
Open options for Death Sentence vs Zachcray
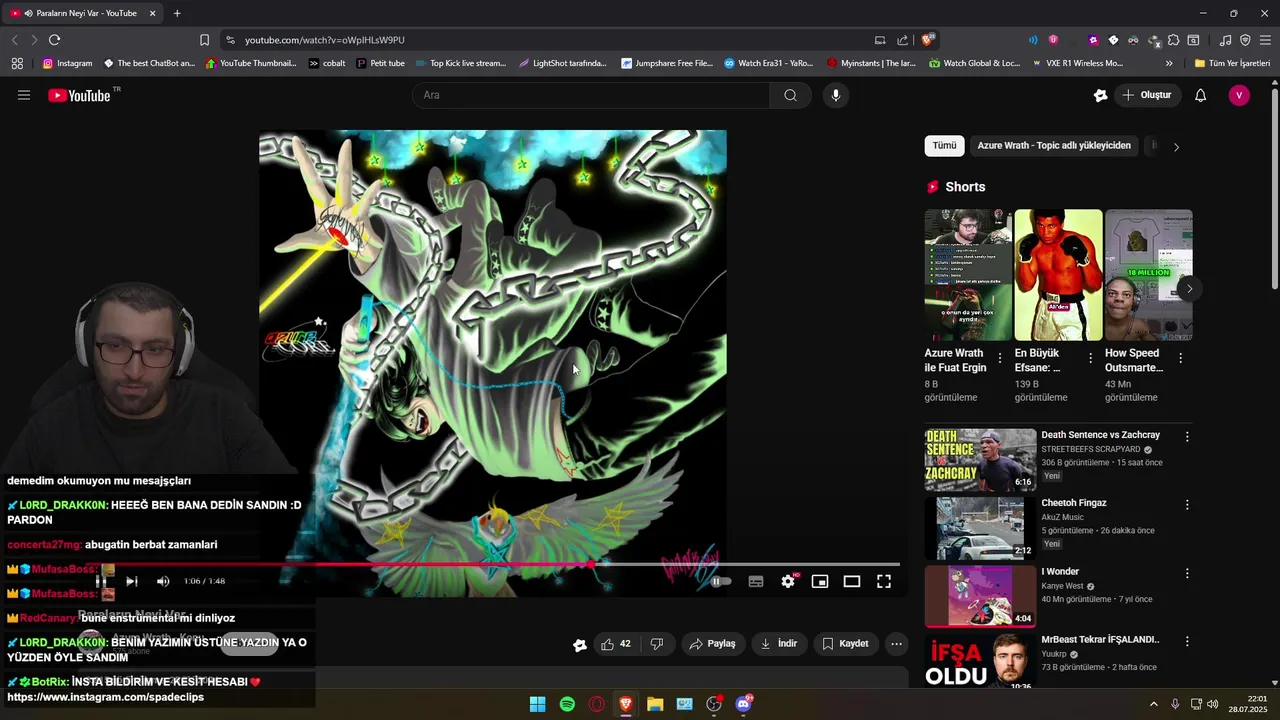click(x=1187, y=437)
